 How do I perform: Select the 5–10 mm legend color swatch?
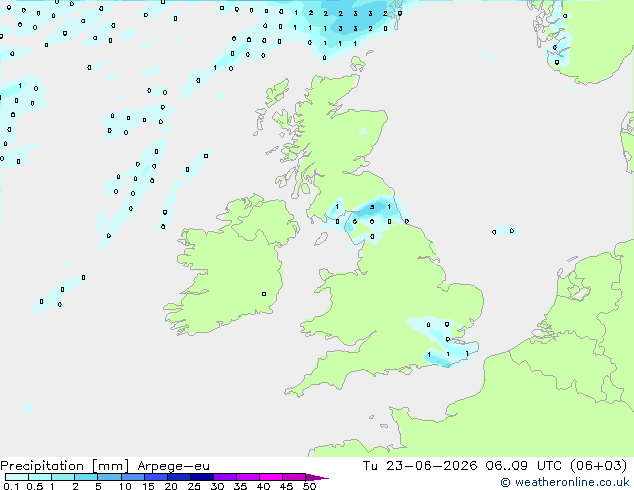coord(109,477)
